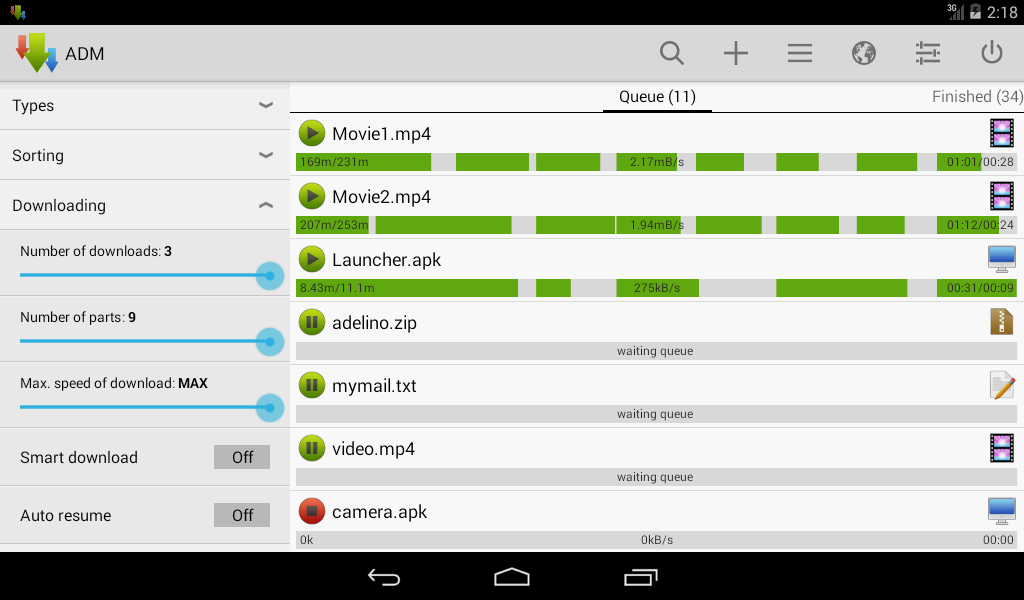Add a new download with the plus icon

click(x=735, y=53)
